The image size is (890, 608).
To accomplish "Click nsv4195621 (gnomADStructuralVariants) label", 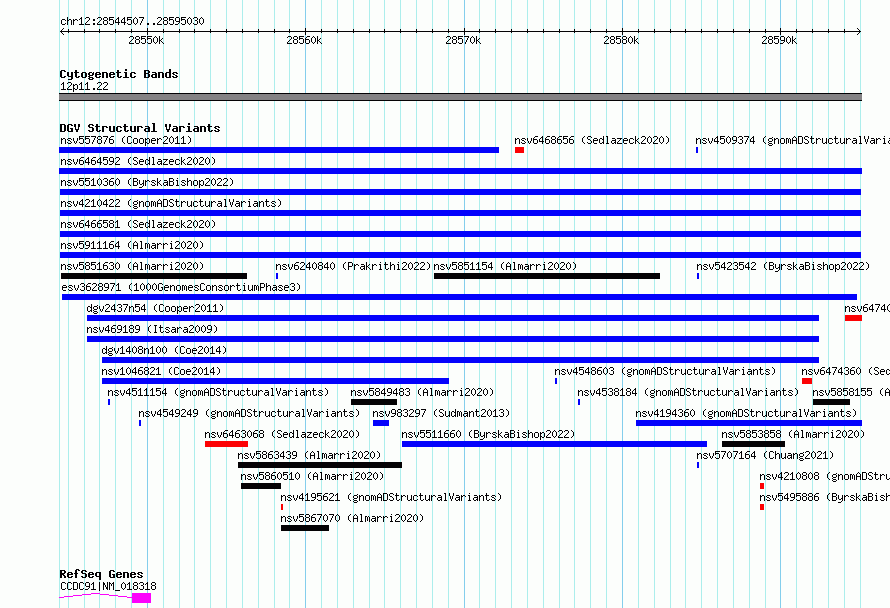I will click(x=391, y=497).
